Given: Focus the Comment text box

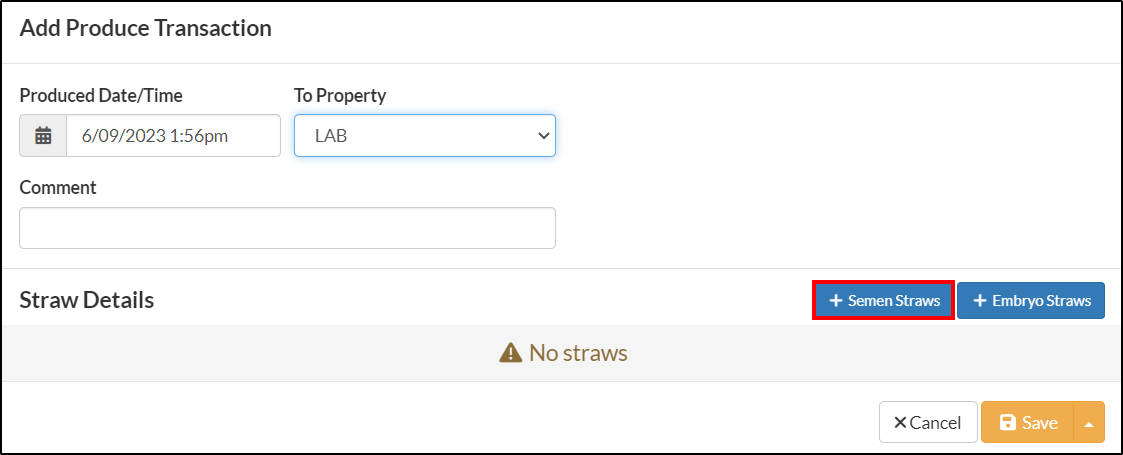Looking at the screenshot, I should click(287, 228).
